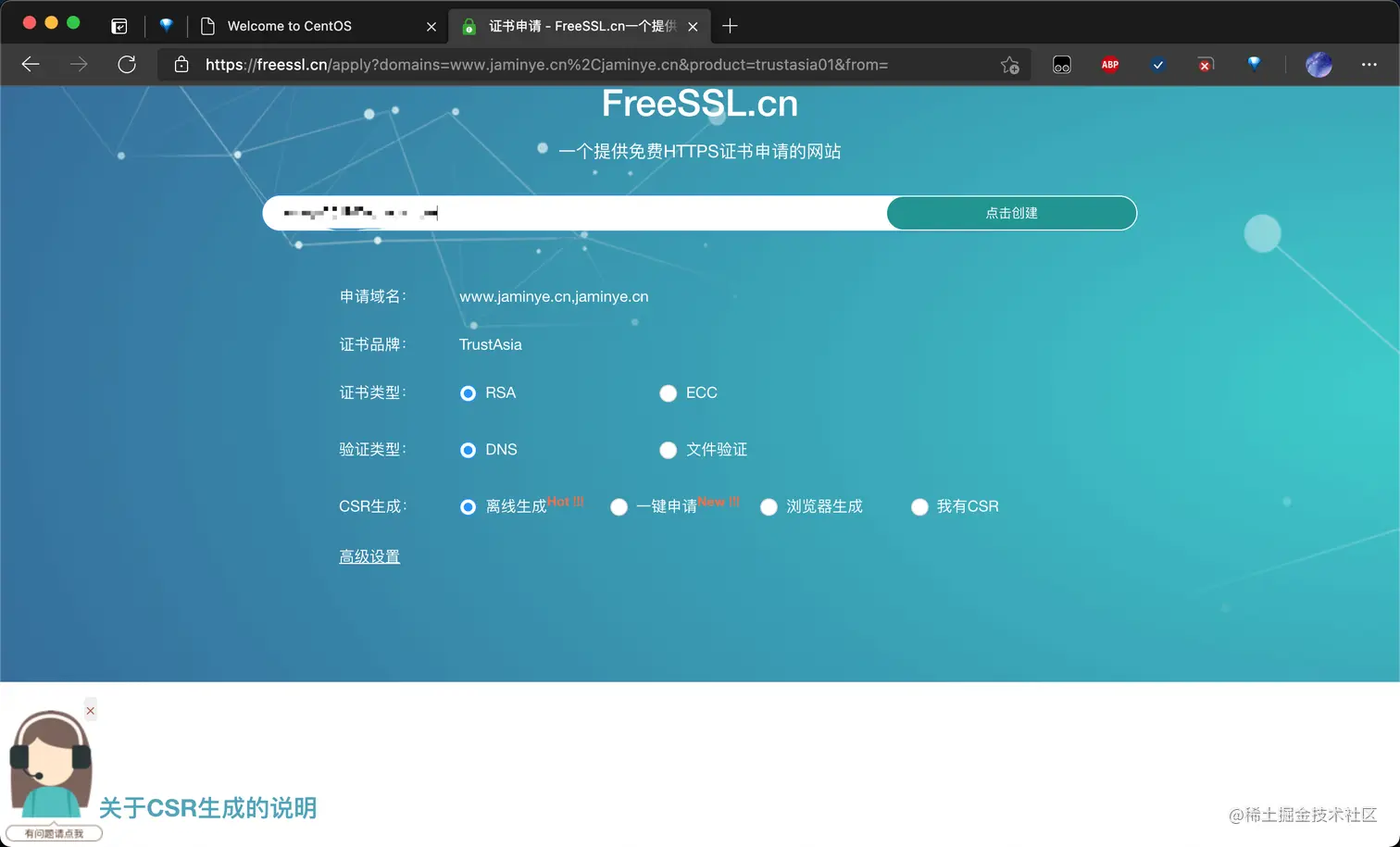Select 浏览器生成 CSR option
Image resolution: width=1400 pixels, height=847 pixels.
769,507
